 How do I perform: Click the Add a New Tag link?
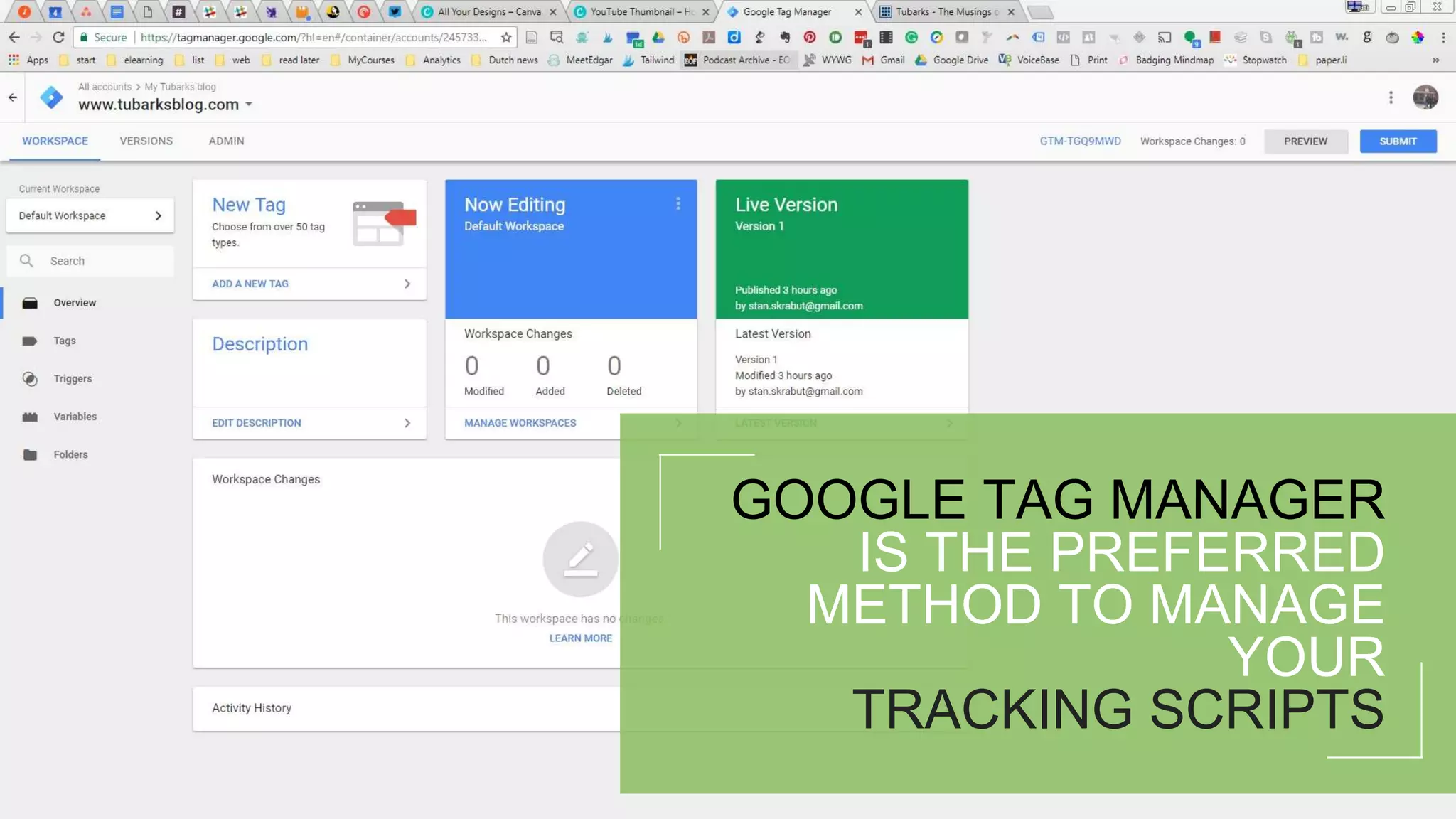pos(250,284)
